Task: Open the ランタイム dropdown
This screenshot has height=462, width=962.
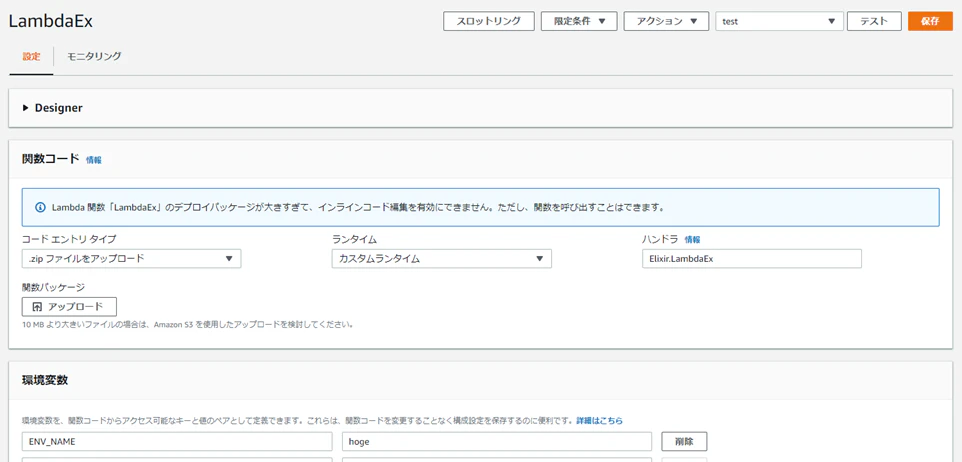Action: coord(442,259)
